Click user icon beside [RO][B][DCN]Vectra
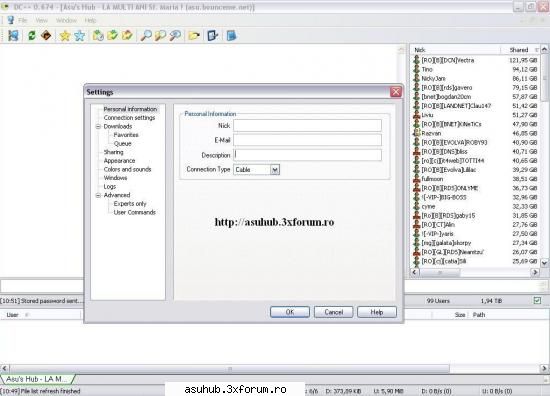This screenshot has height=396, width=550. pyautogui.click(x=416, y=60)
